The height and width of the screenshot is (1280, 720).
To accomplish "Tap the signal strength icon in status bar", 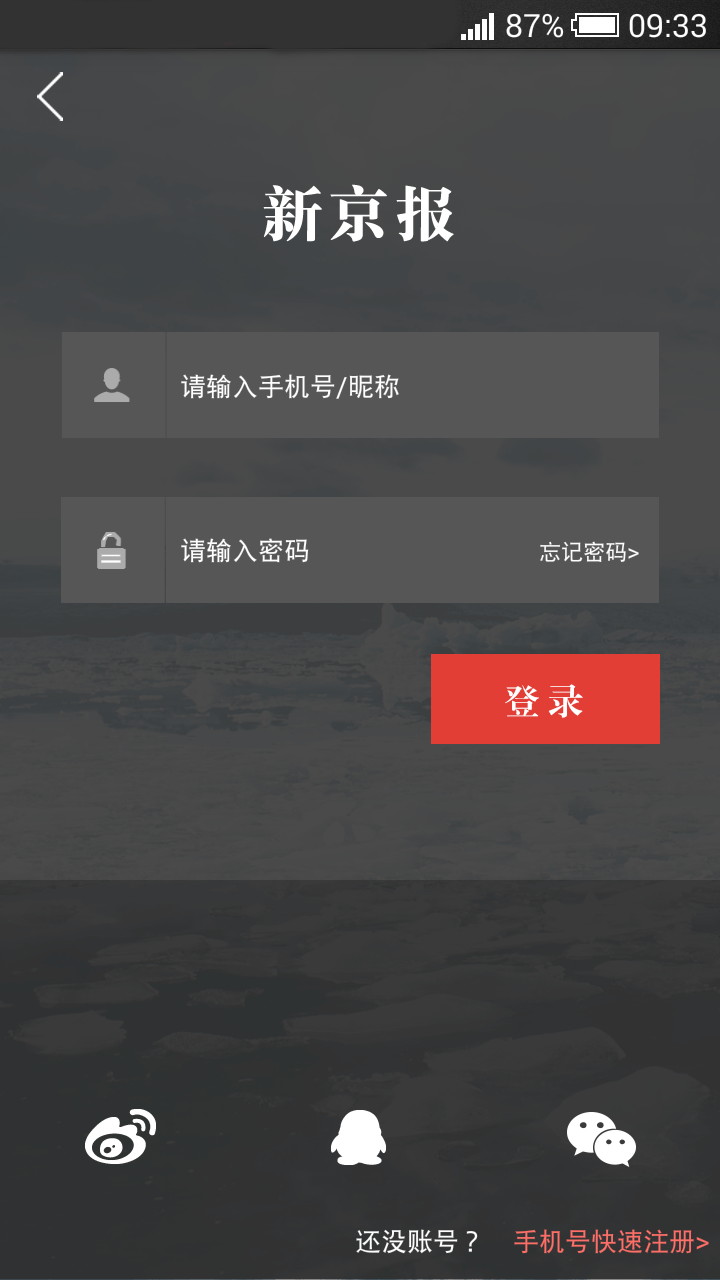I will pyautogui.click(x=477, y=26).
